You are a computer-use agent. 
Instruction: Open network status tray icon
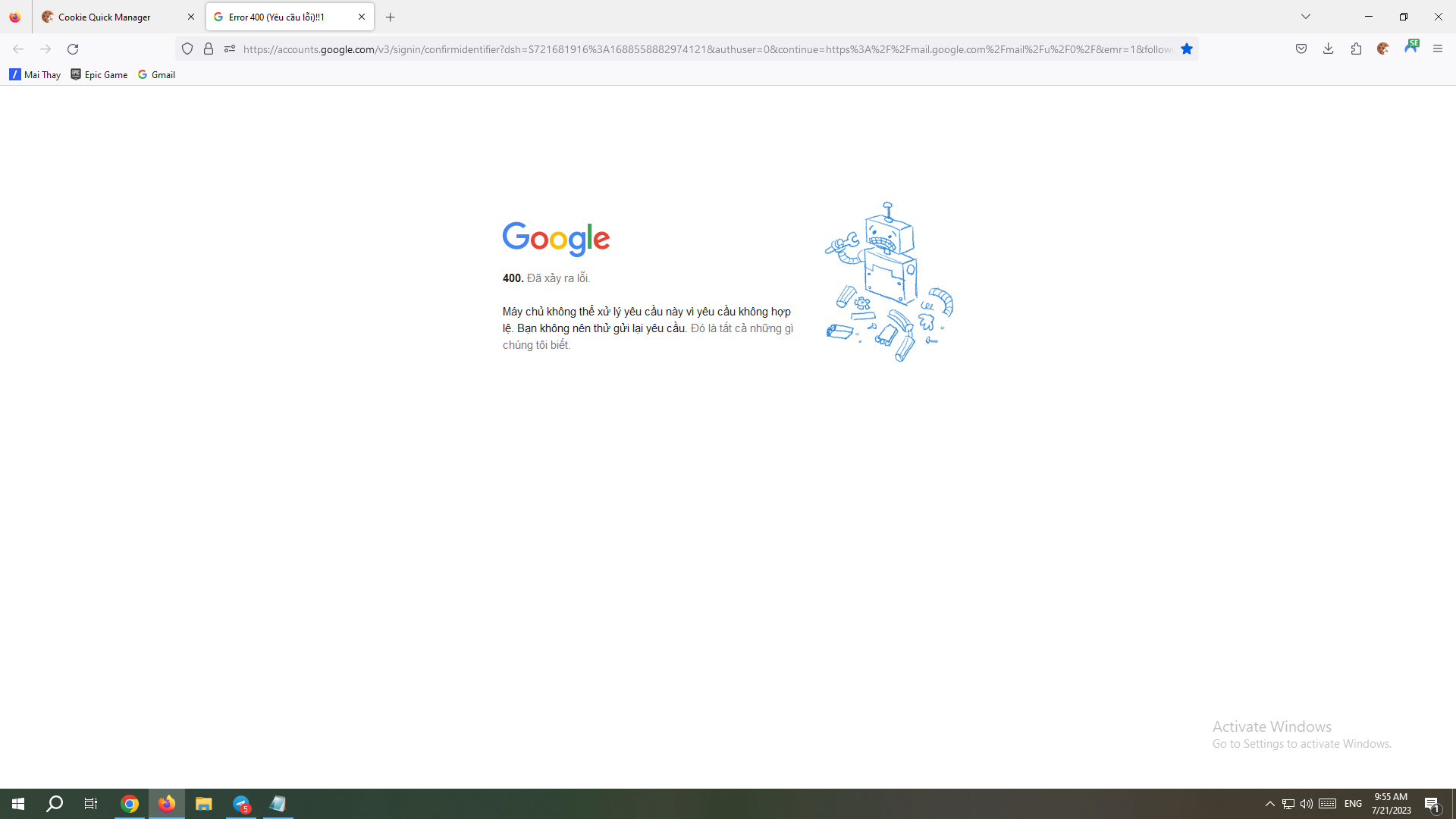pyautogui.click(x=1288, y=804)
